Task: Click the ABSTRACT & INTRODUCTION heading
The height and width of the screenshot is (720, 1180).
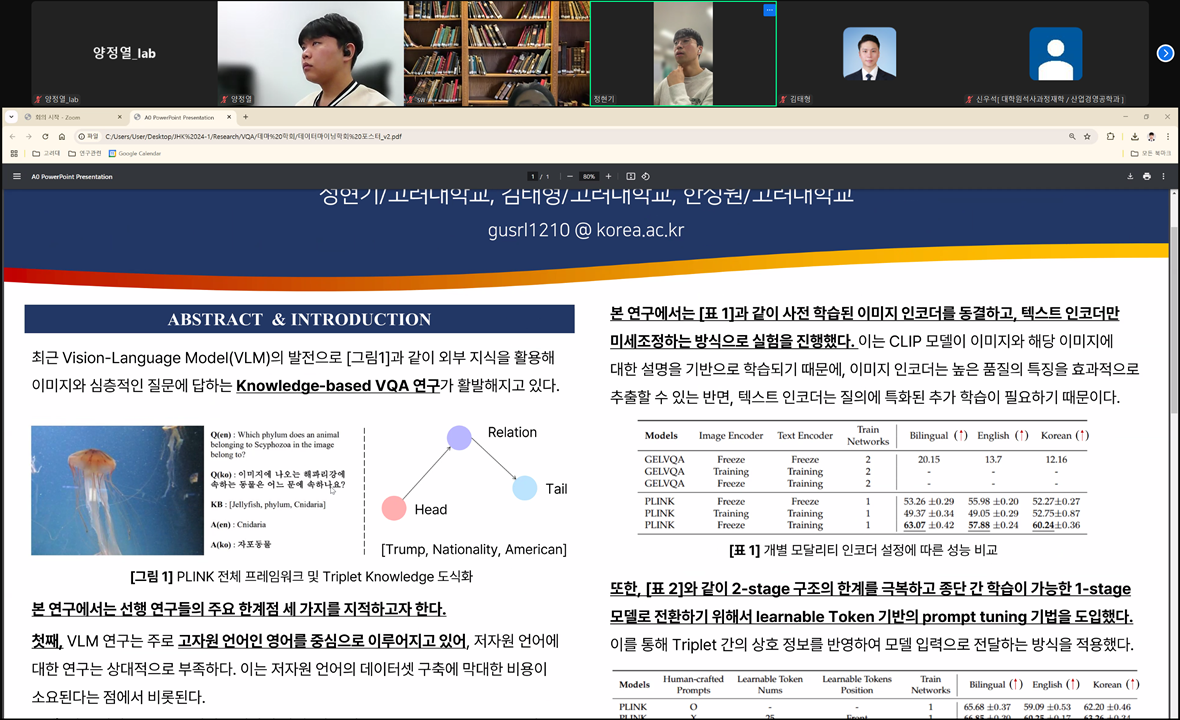Action: point(300,319)
